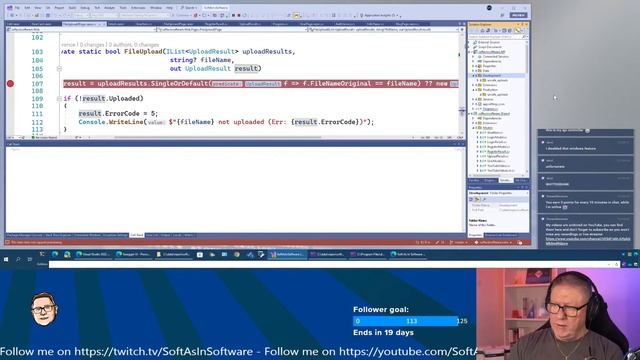Open the File menu

pos(17,8)
